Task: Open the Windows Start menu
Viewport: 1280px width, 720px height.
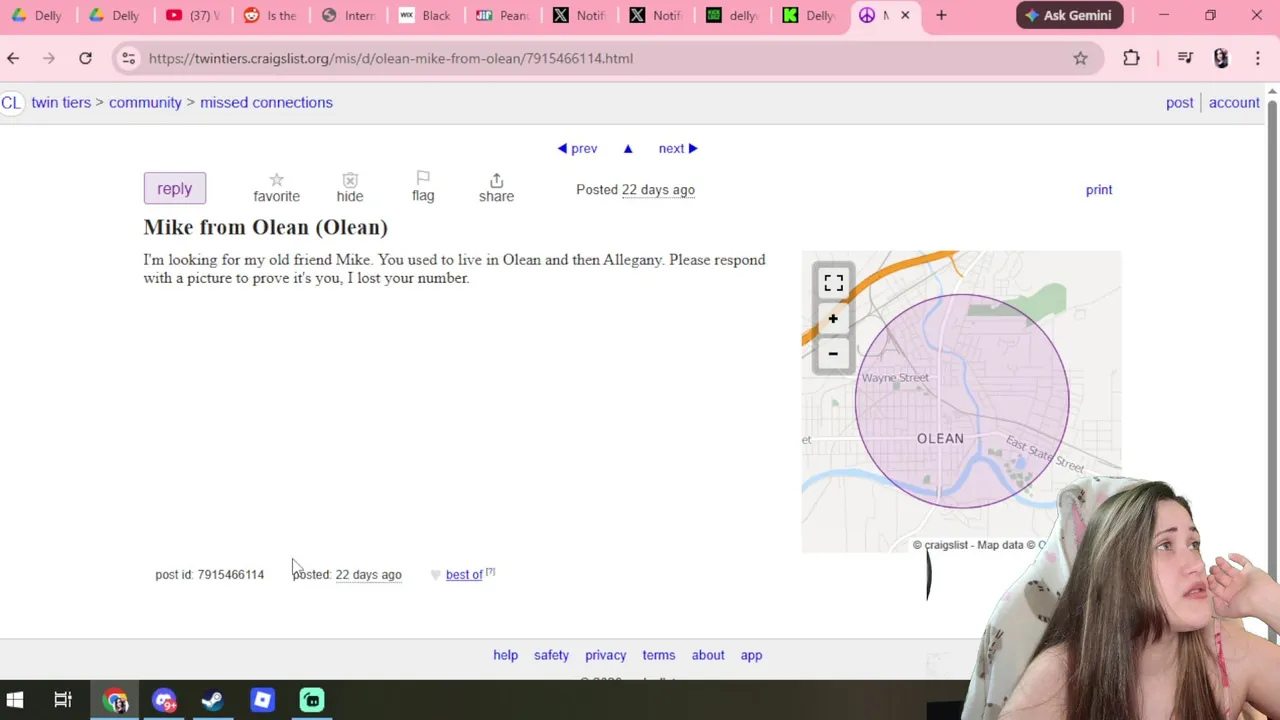Action: (x=15, y=700)
